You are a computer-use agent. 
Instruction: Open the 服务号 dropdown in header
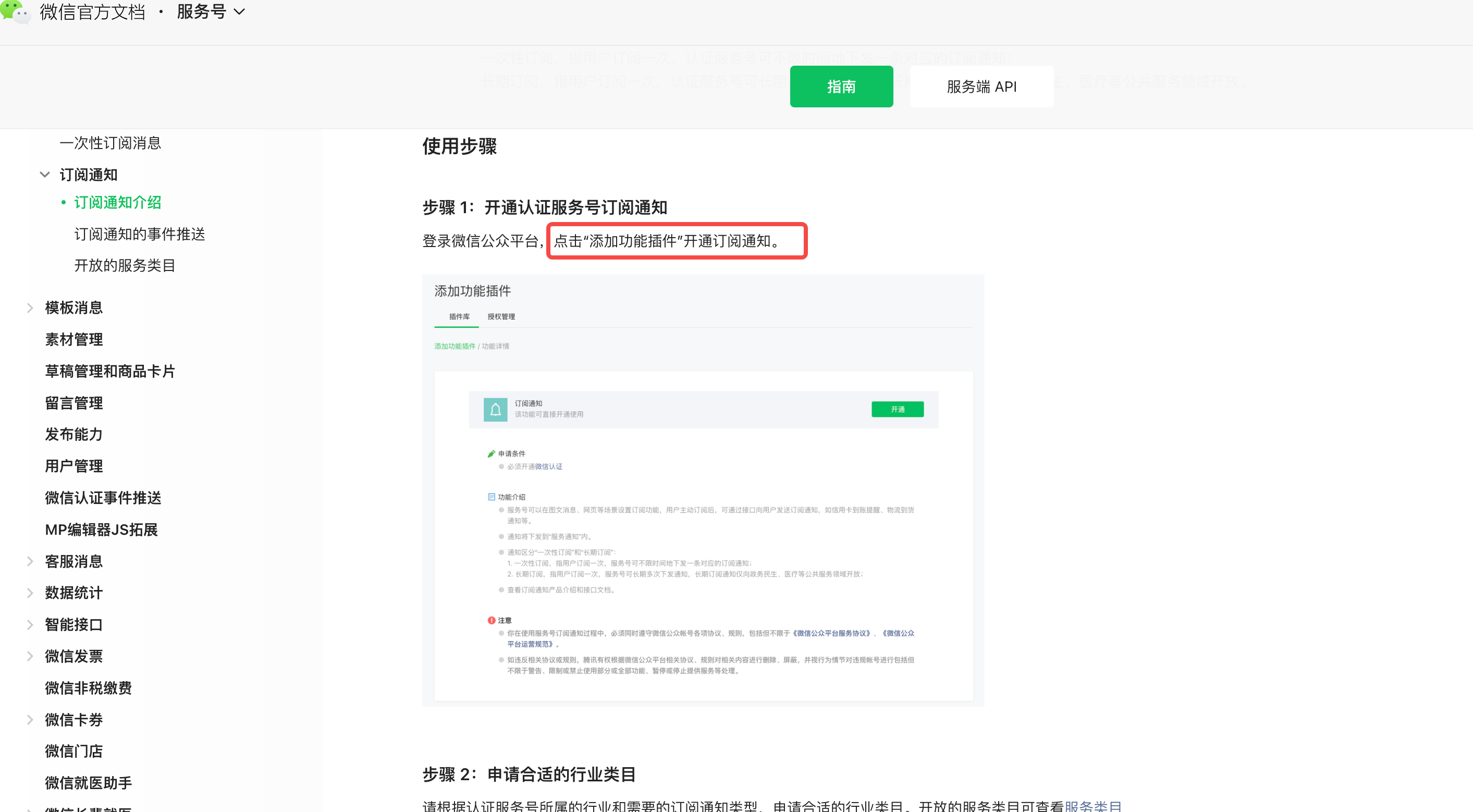click(x=211, y=11)
